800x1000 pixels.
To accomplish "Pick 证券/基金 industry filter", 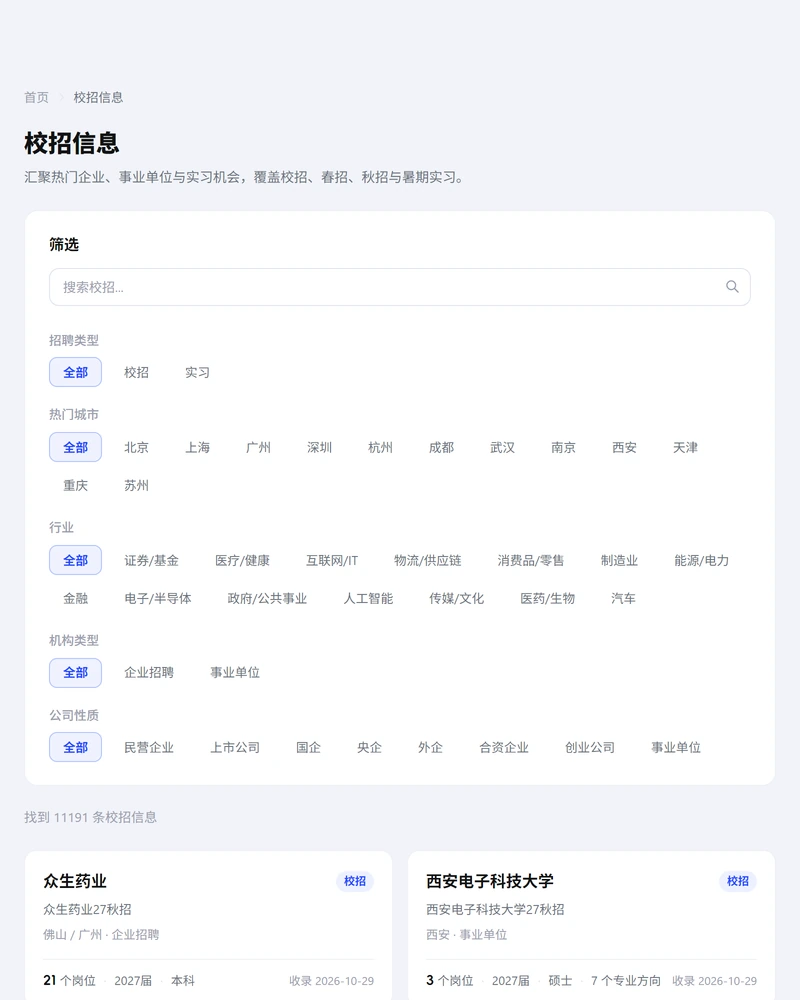I will (x=151, y=561).
